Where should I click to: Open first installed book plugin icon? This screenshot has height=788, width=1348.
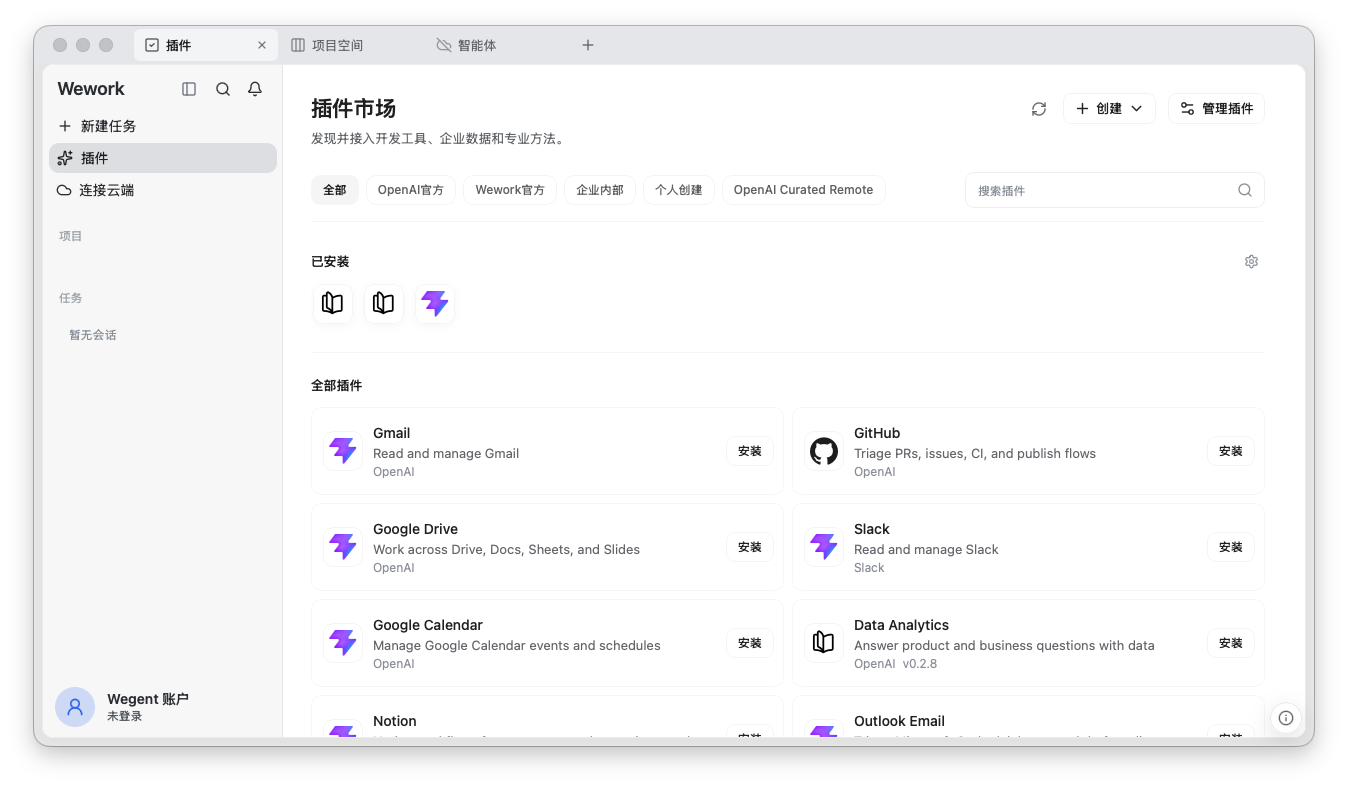tap(333, 303)
